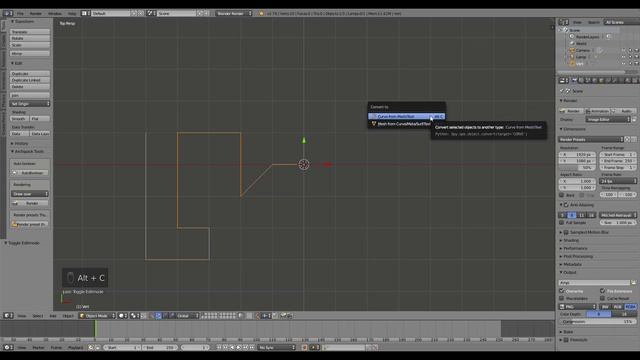Open the Render Presets dropdown

(x=591, y=140)
